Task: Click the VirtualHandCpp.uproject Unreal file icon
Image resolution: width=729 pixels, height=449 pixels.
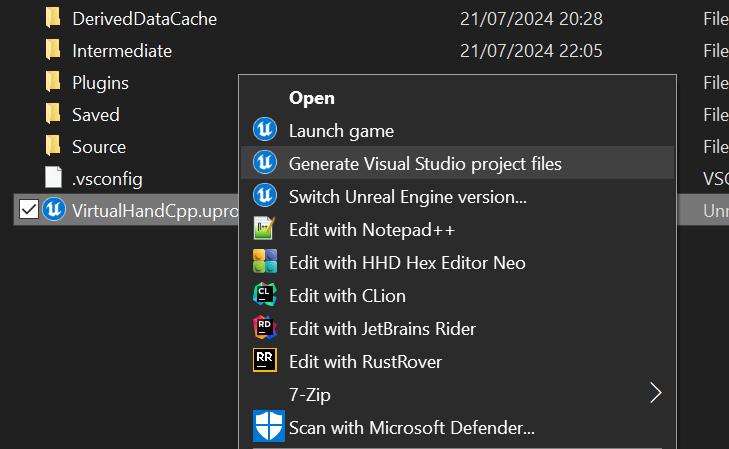Action: coord(54,209)
